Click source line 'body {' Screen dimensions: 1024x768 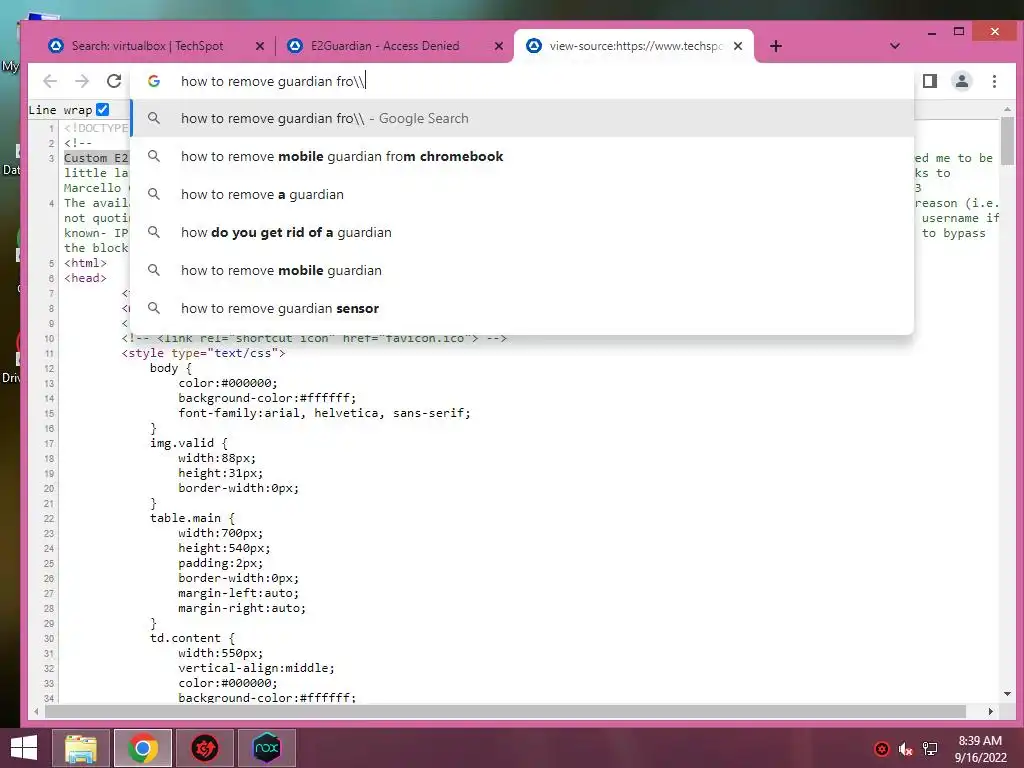pyautogui.click(x=170, y=368)
